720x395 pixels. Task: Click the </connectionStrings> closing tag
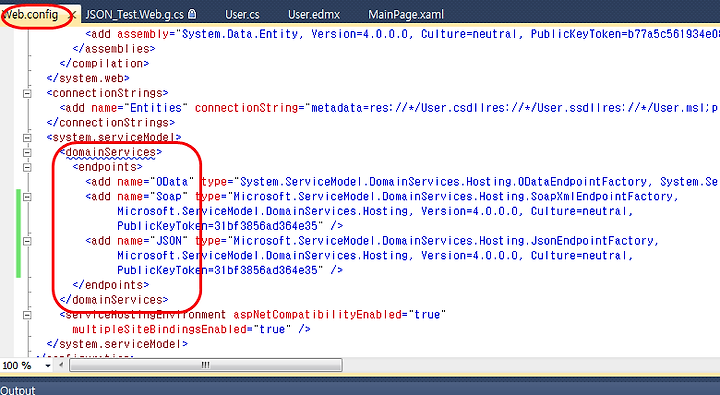pos(111,123)
